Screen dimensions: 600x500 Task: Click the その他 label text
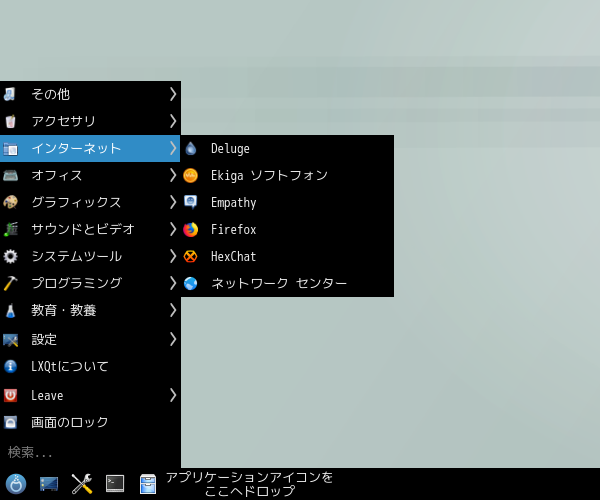click(x=51, y=94)
